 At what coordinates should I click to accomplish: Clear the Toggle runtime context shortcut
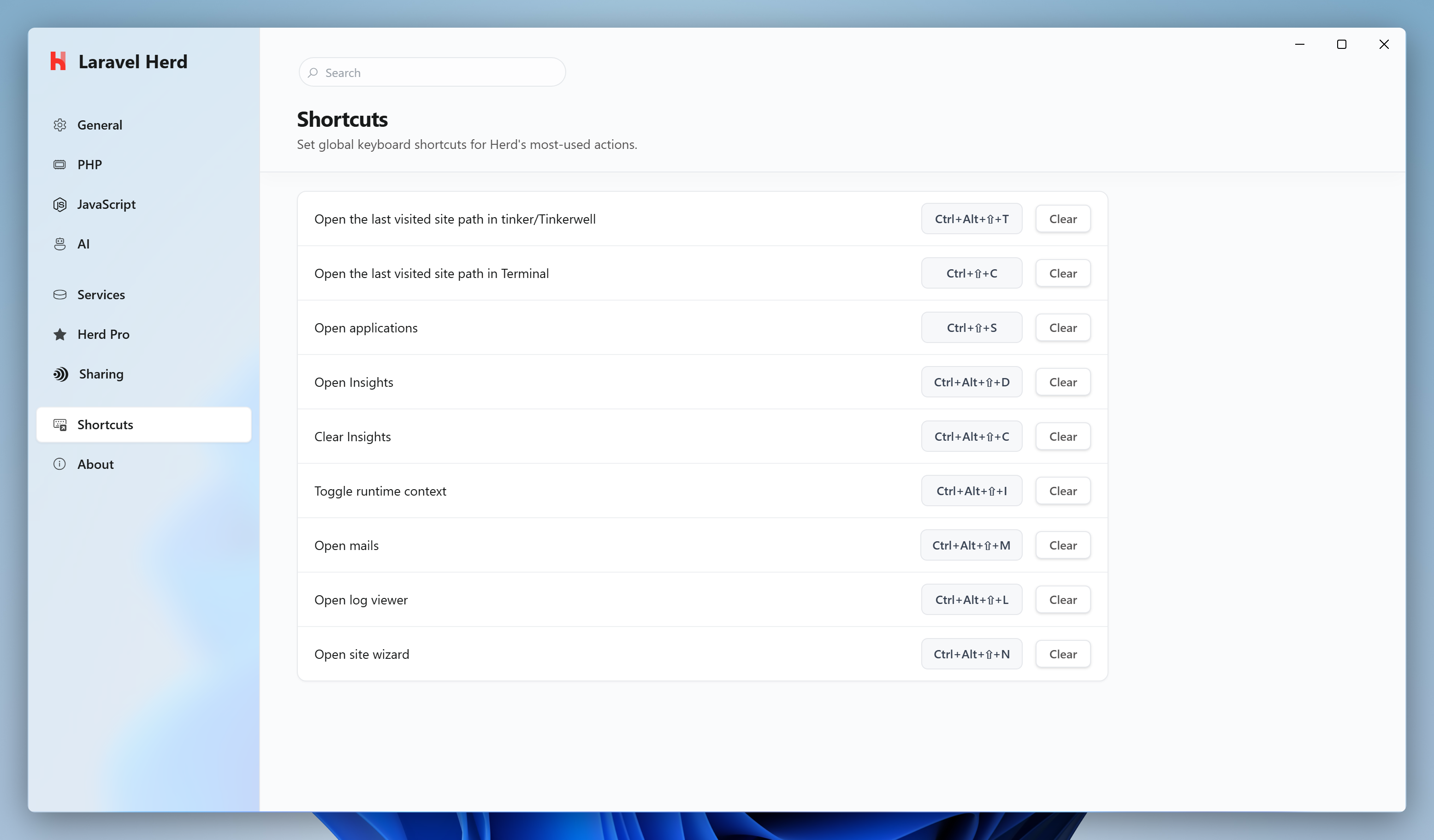click(1062, 491)
